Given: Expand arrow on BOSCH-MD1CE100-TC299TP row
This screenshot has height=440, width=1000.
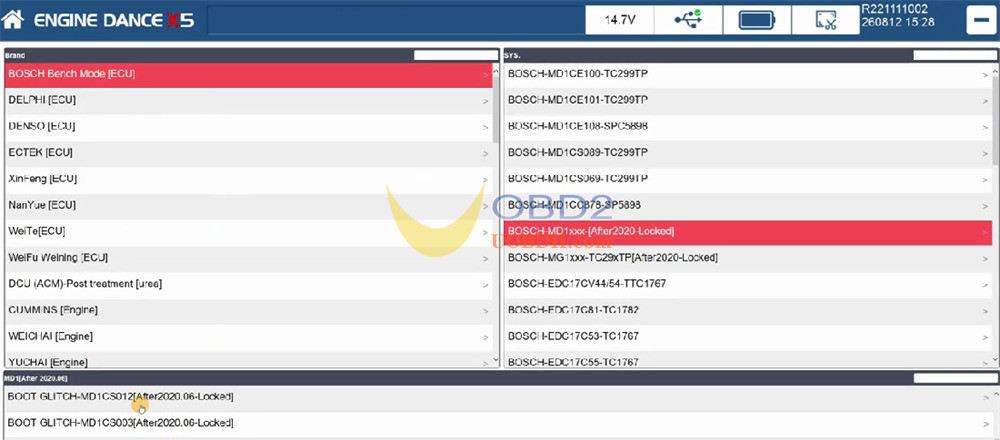Looking at the screenshot, I should coord(985,75).
